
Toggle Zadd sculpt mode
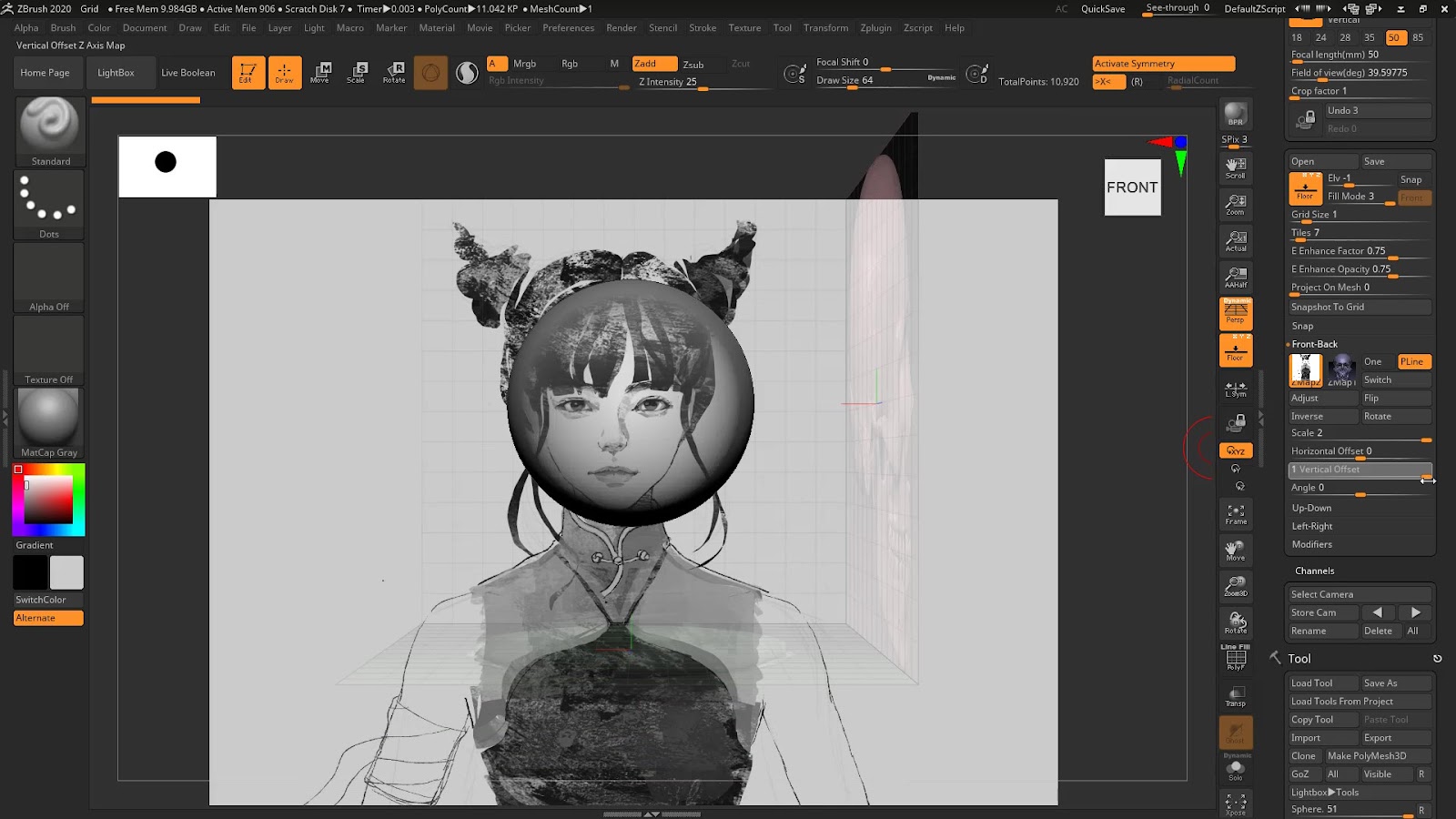[x=654, y=64]
